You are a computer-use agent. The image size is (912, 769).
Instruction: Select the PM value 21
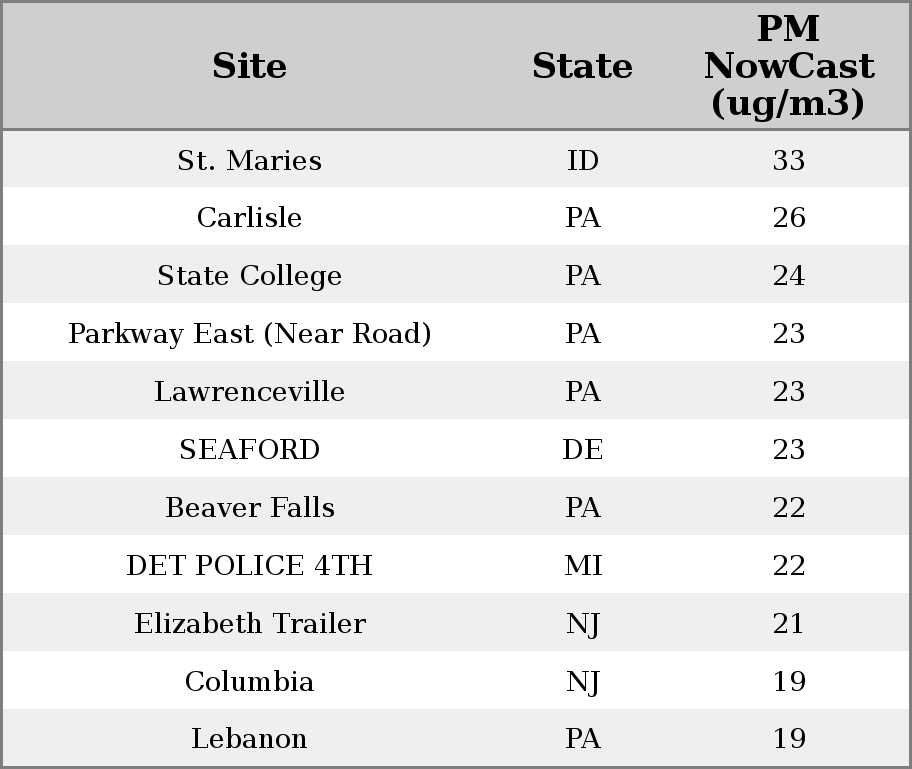788,624
